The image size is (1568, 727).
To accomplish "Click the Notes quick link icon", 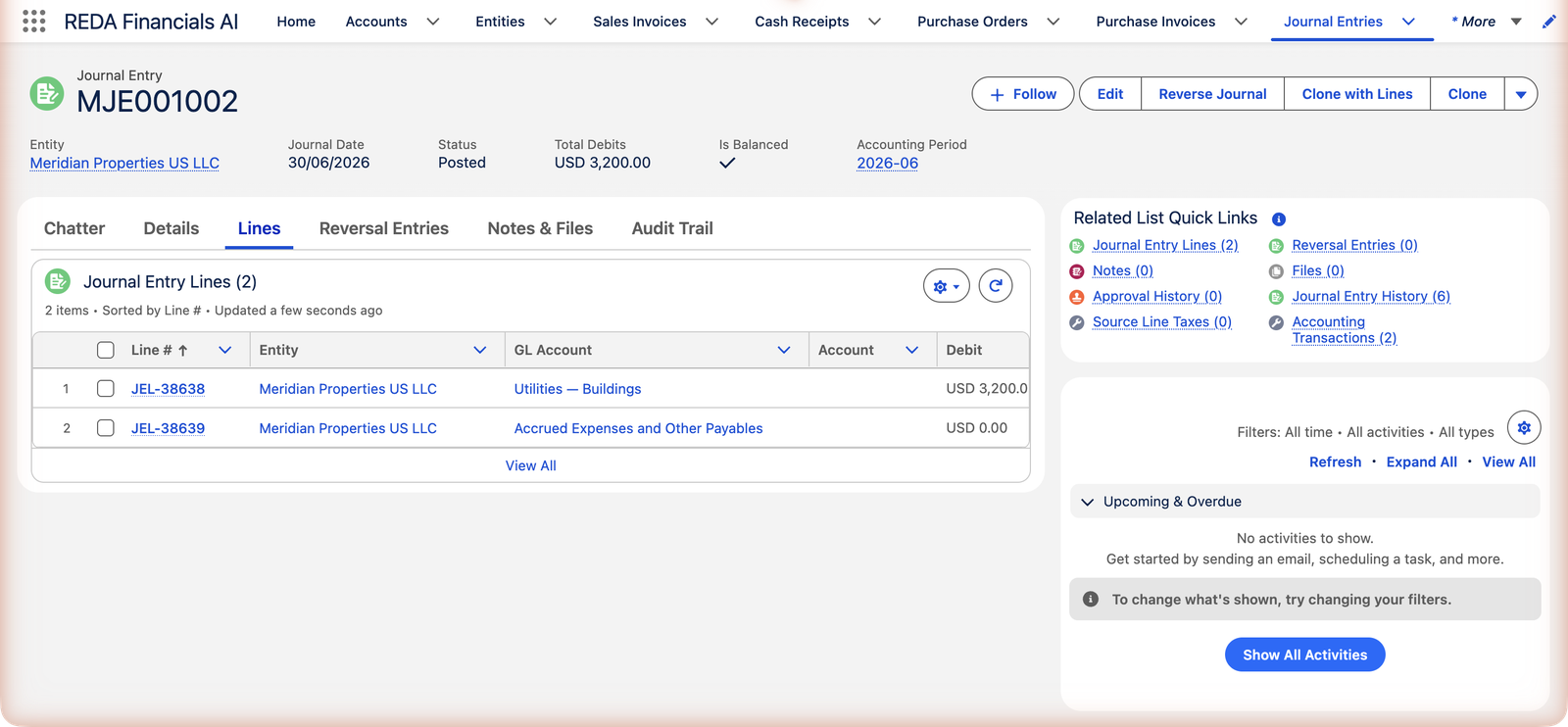I will coord(1077,271).
